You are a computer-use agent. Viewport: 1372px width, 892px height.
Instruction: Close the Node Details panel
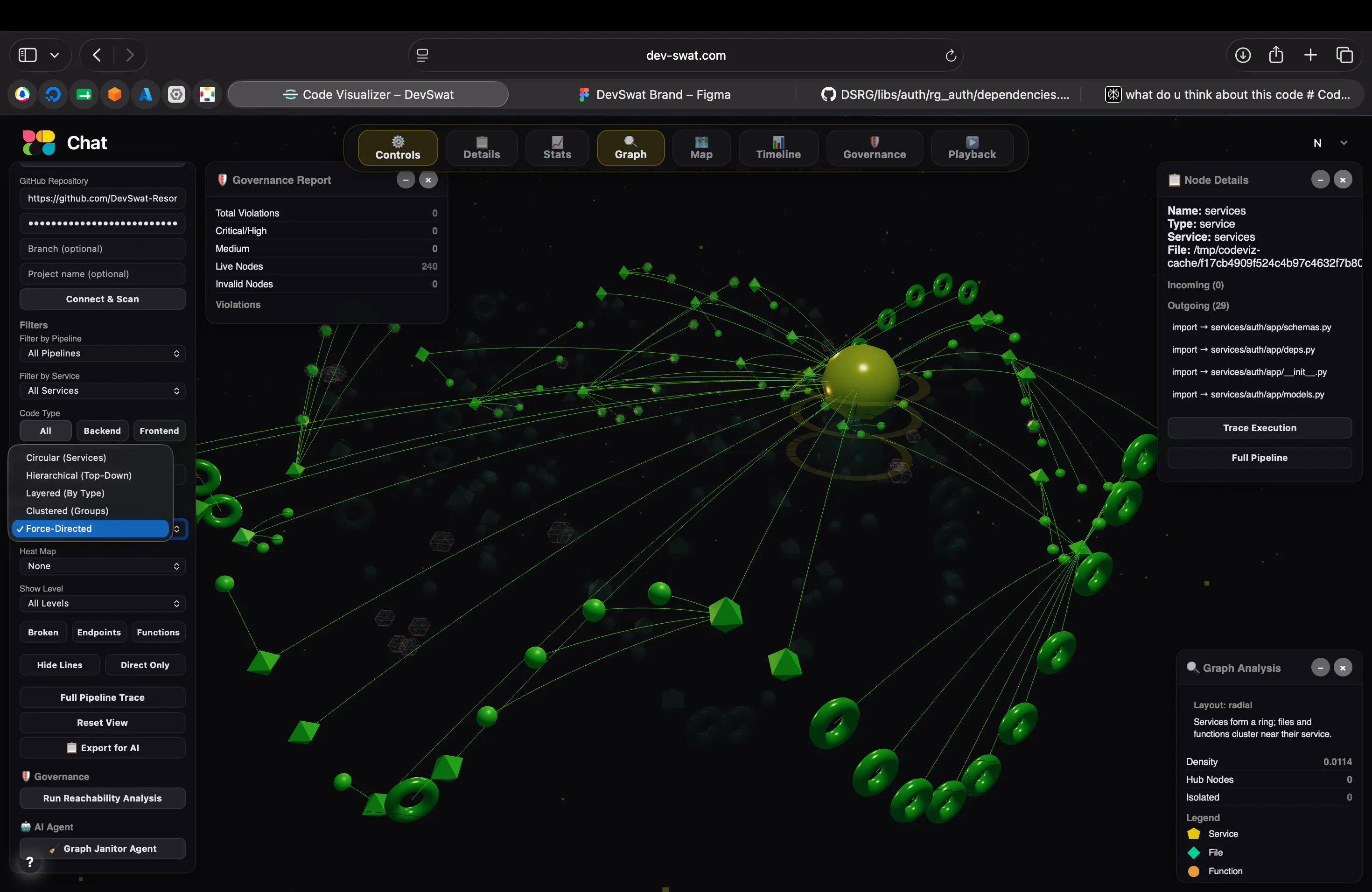(x=1343, y=180)
